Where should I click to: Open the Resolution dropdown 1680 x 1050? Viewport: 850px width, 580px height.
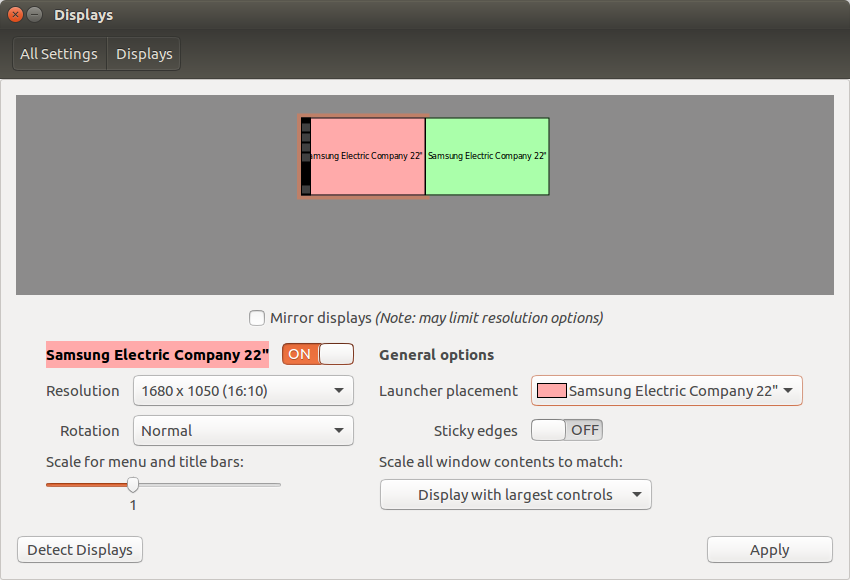pyautogui.click(x=243, y=391)
